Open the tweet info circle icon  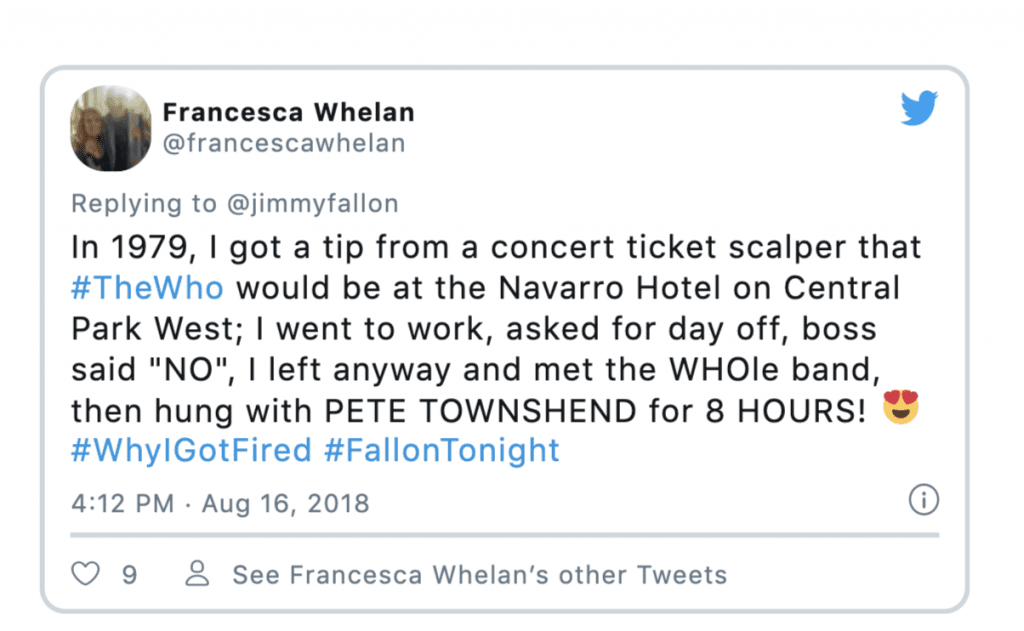pos(923,500)
